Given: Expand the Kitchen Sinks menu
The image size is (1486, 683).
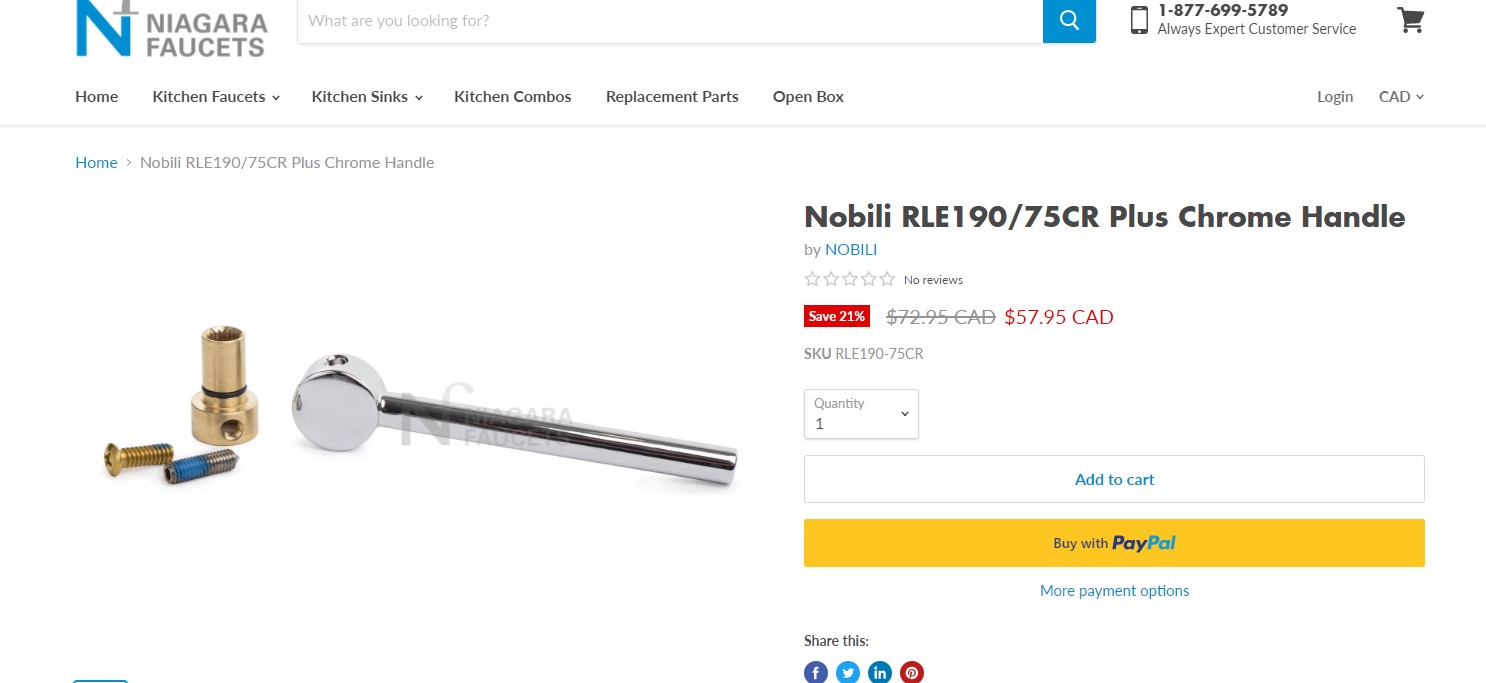Looking at the screenshot, I should point(366,97).
